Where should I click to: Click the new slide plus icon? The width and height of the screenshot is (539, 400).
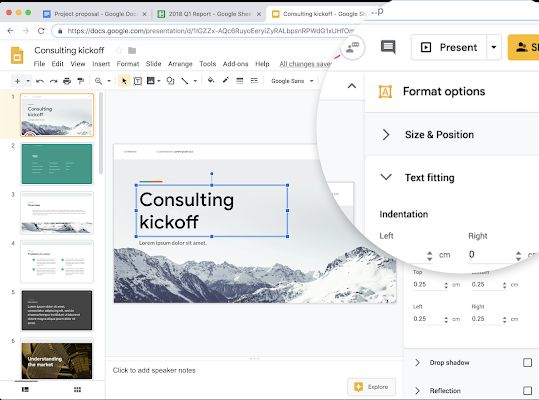pos(17,81)
